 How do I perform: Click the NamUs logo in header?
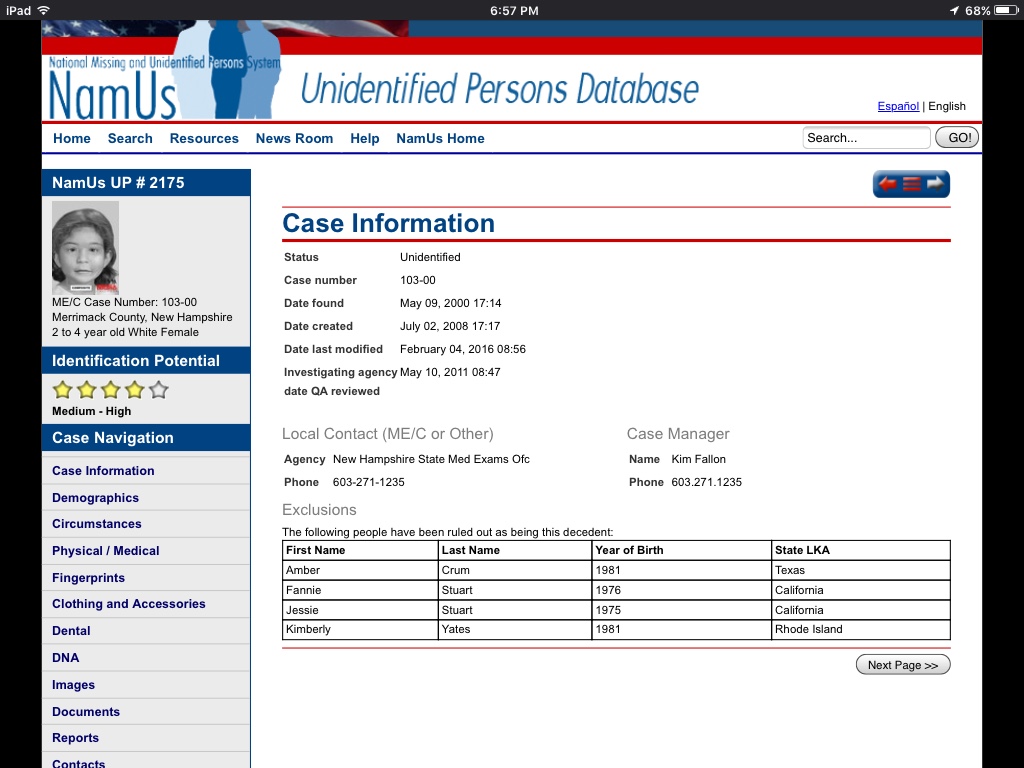[113, 90]
